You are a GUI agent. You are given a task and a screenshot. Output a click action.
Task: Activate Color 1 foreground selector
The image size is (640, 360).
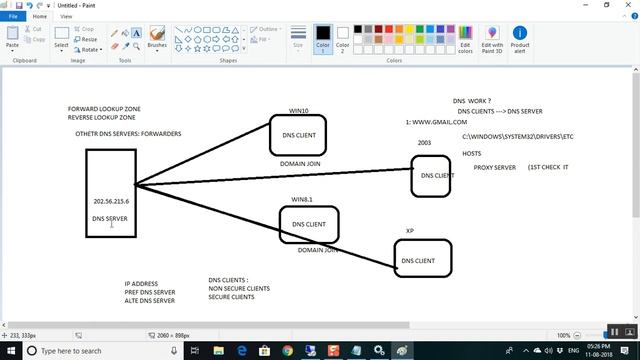coord(323,39)
